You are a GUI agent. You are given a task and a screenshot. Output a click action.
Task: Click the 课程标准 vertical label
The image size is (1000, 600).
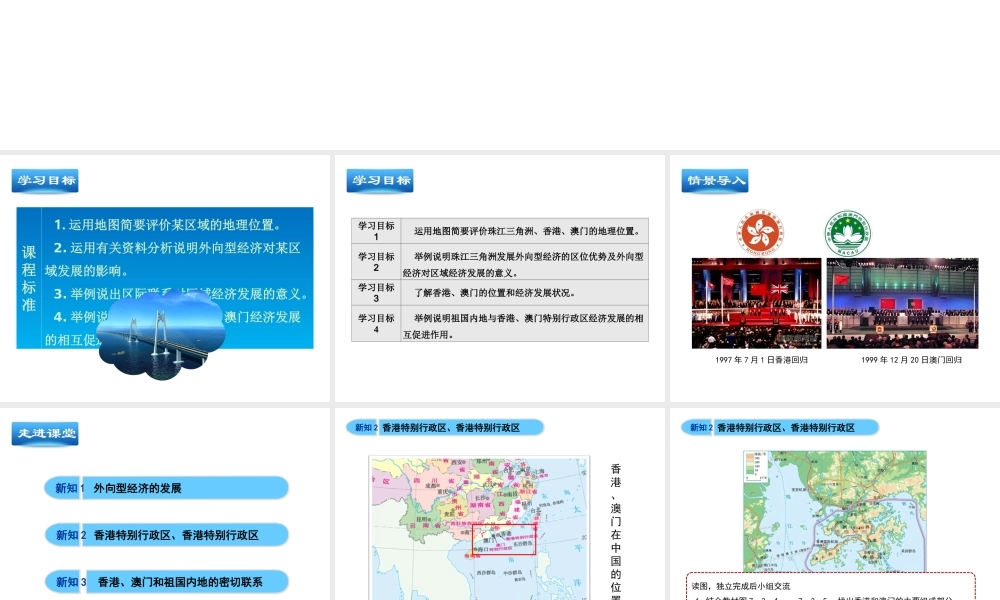29,278
